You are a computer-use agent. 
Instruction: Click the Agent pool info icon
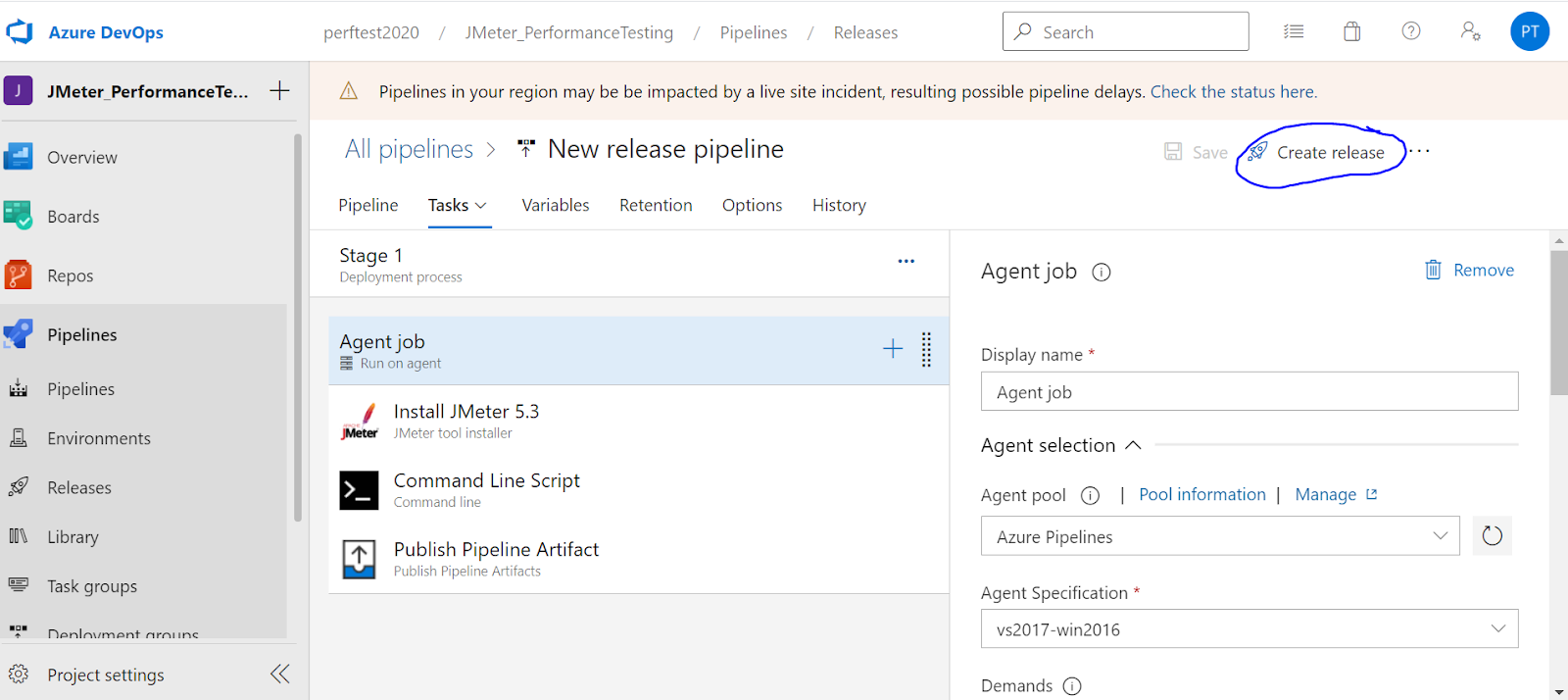click(x=1090, y=495)
